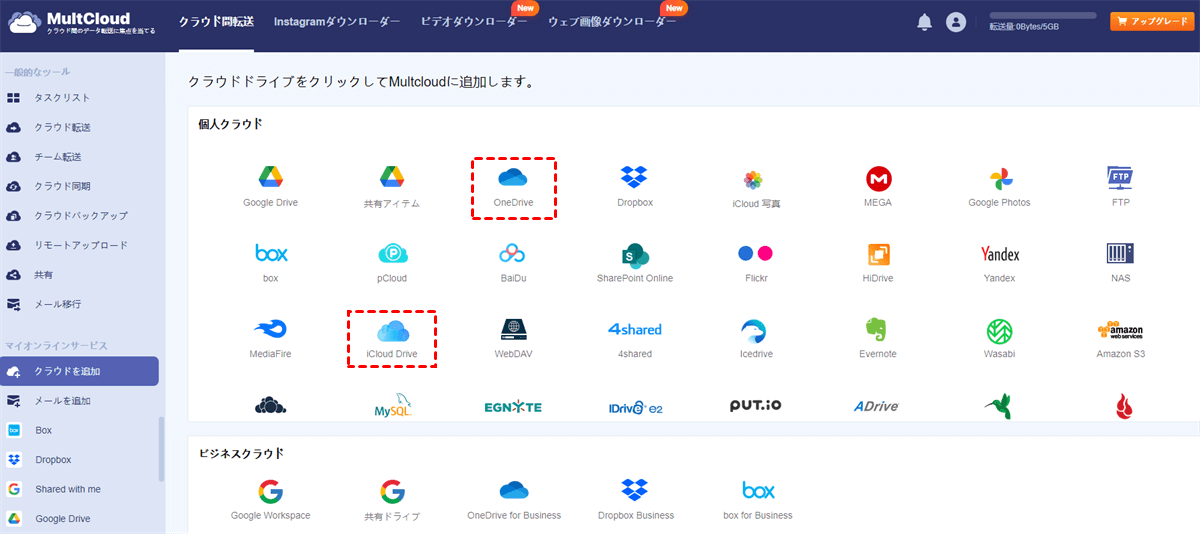Open ビデオダウンローダー tab
Viewport: 1200px width, 534px height.
pyautogui.click(x=474, y=21)
